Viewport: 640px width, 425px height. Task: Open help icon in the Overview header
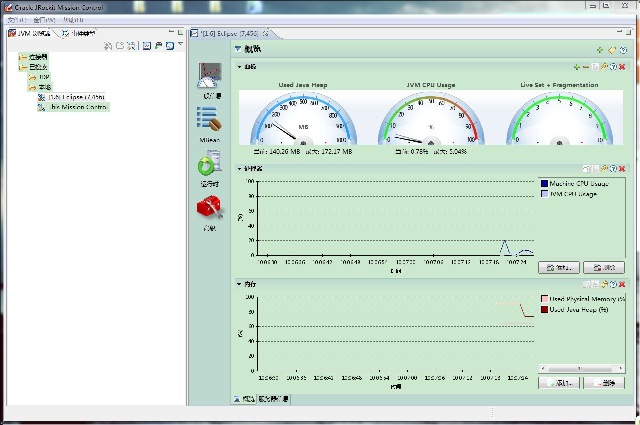coord(623,50)
